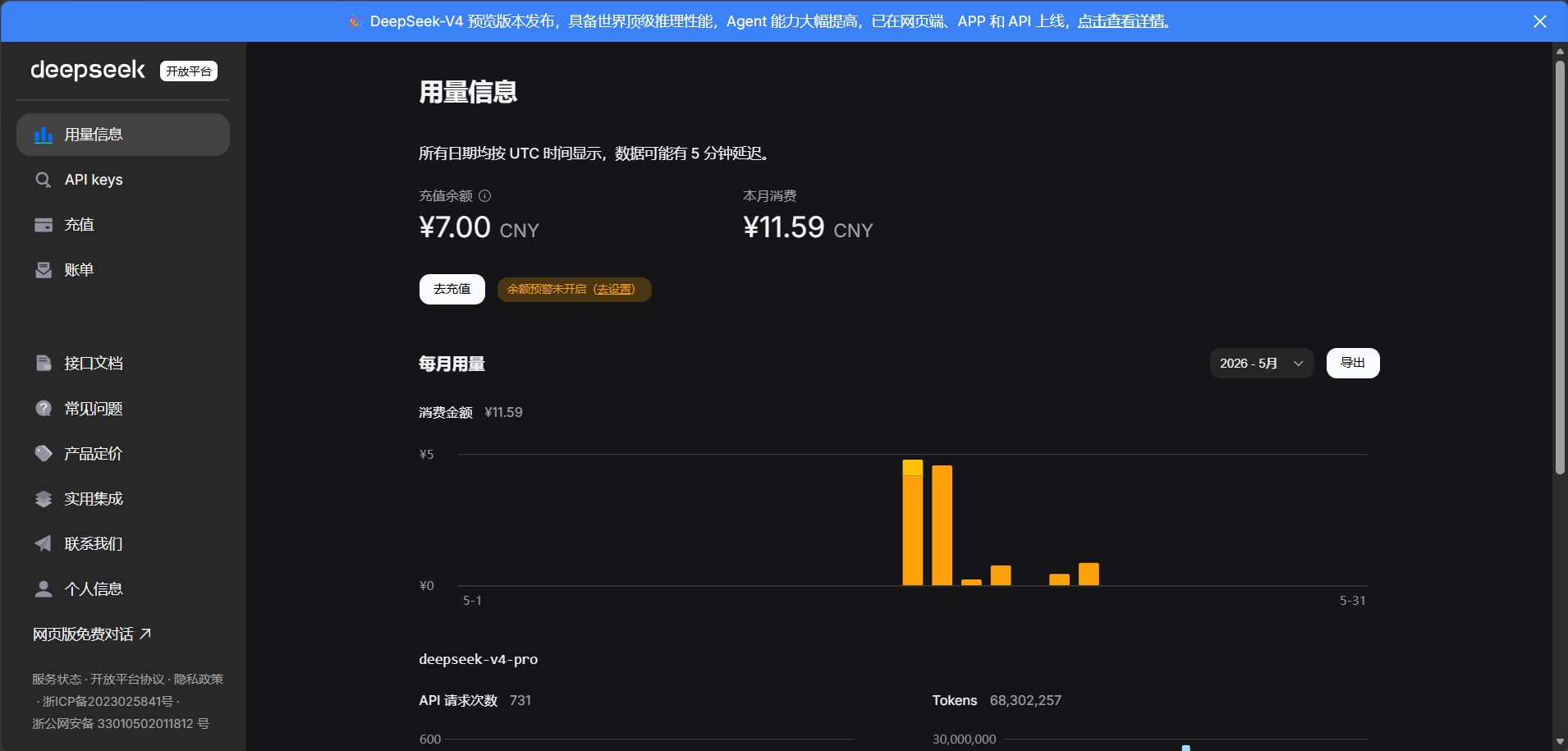This screenshot has width=1568, height=751.
Task: Open the 实用集成 menu item
Action: coord(123,498)
